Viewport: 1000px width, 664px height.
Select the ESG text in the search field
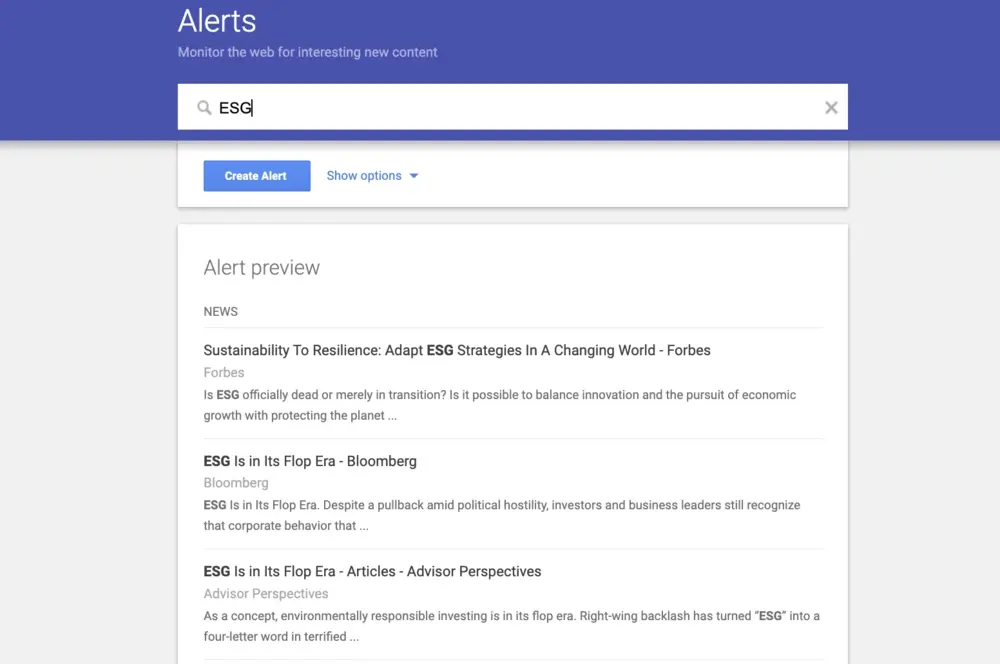(x=233, y=107)
